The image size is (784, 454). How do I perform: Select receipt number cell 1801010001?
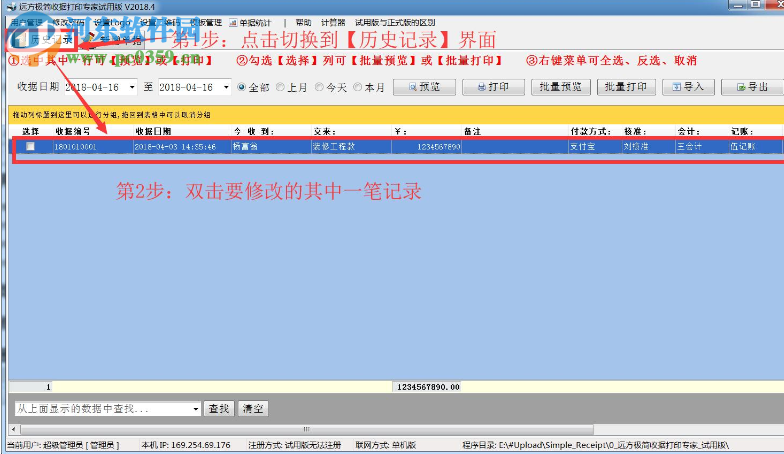pos(93,146)
